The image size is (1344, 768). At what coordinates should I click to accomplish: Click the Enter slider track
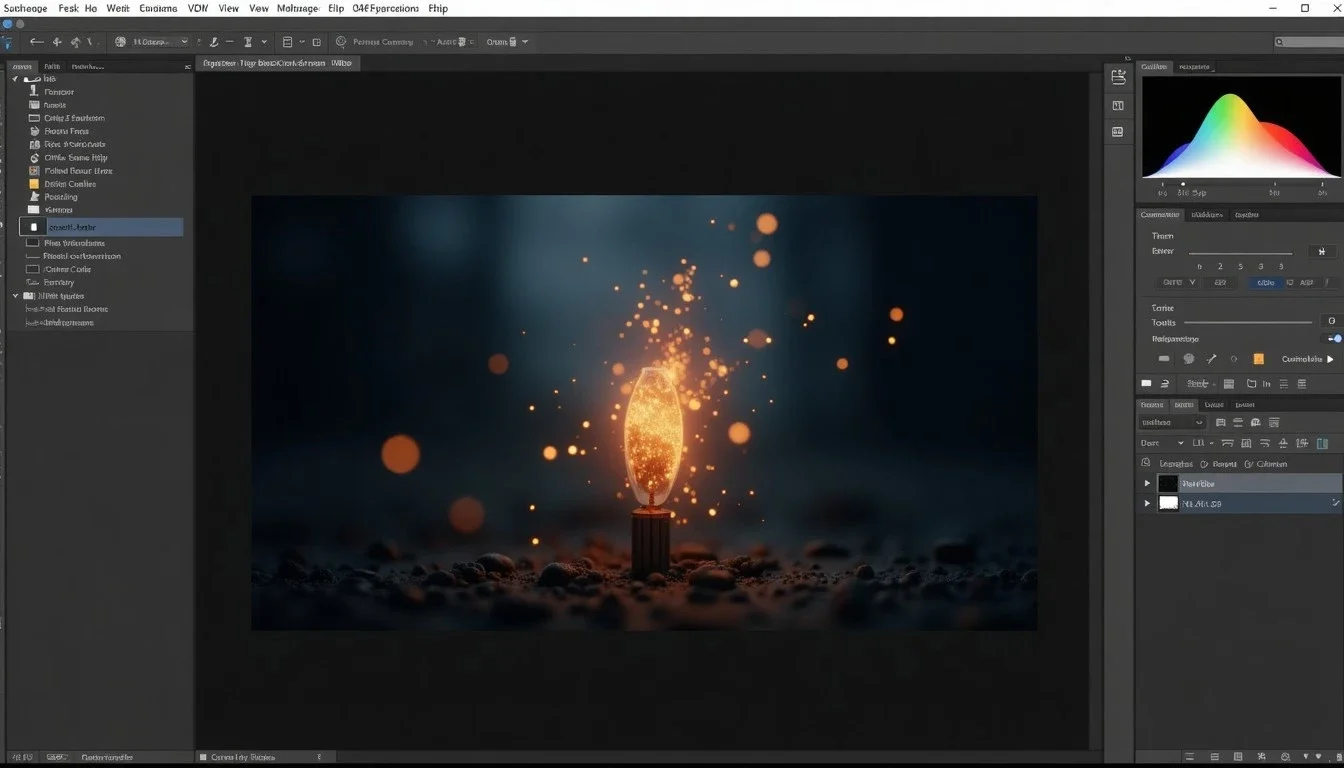coord(1240,252)
